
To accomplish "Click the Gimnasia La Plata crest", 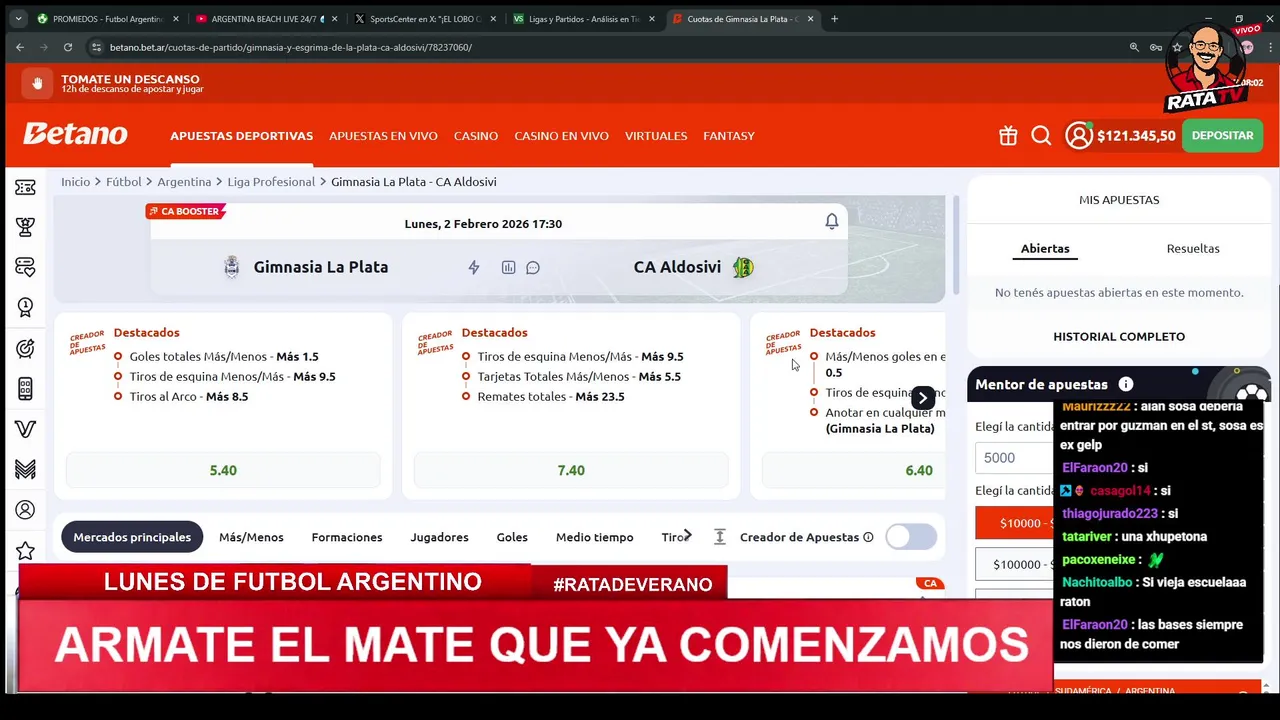I will coord(232,267).
